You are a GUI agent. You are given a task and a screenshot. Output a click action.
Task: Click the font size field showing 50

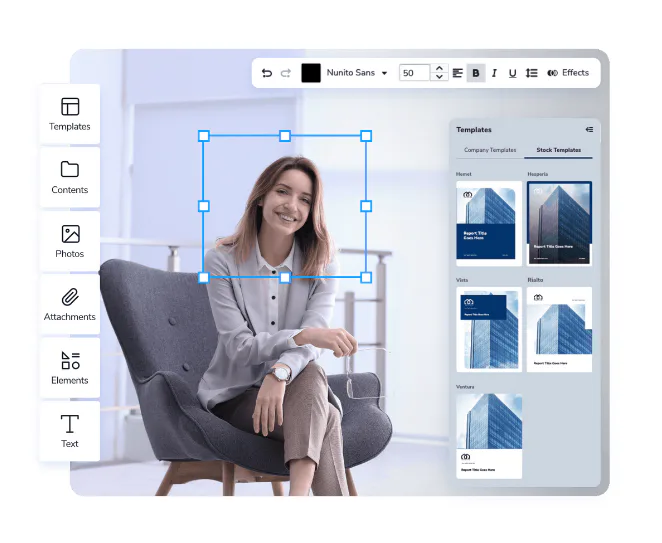[414, 73]
